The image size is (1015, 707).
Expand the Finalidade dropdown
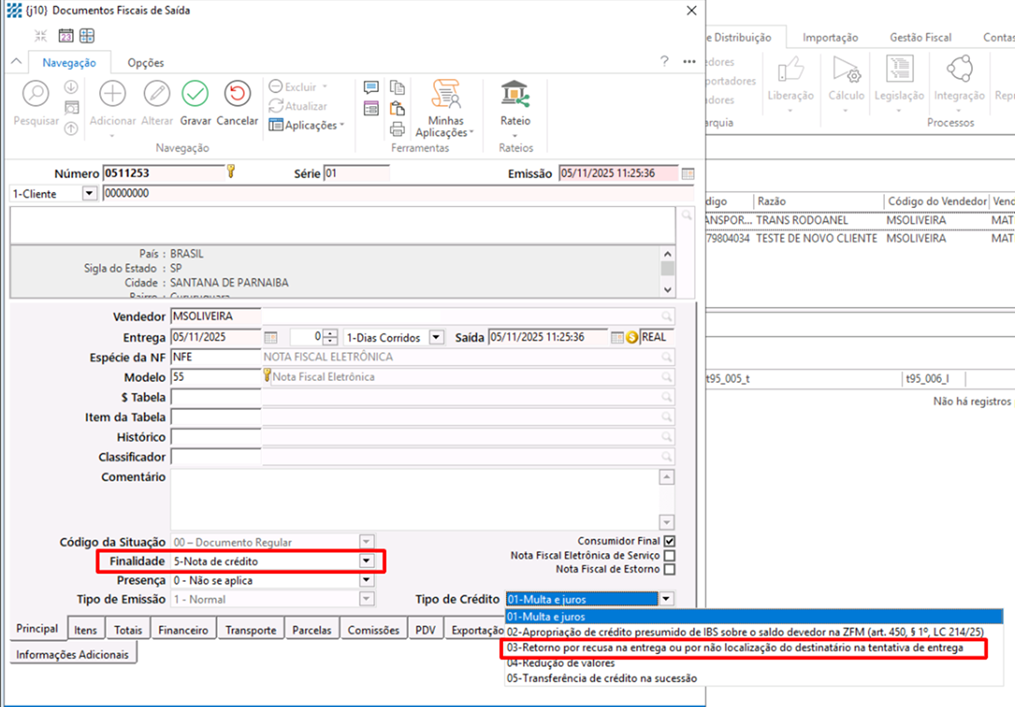tap(366, 562)
